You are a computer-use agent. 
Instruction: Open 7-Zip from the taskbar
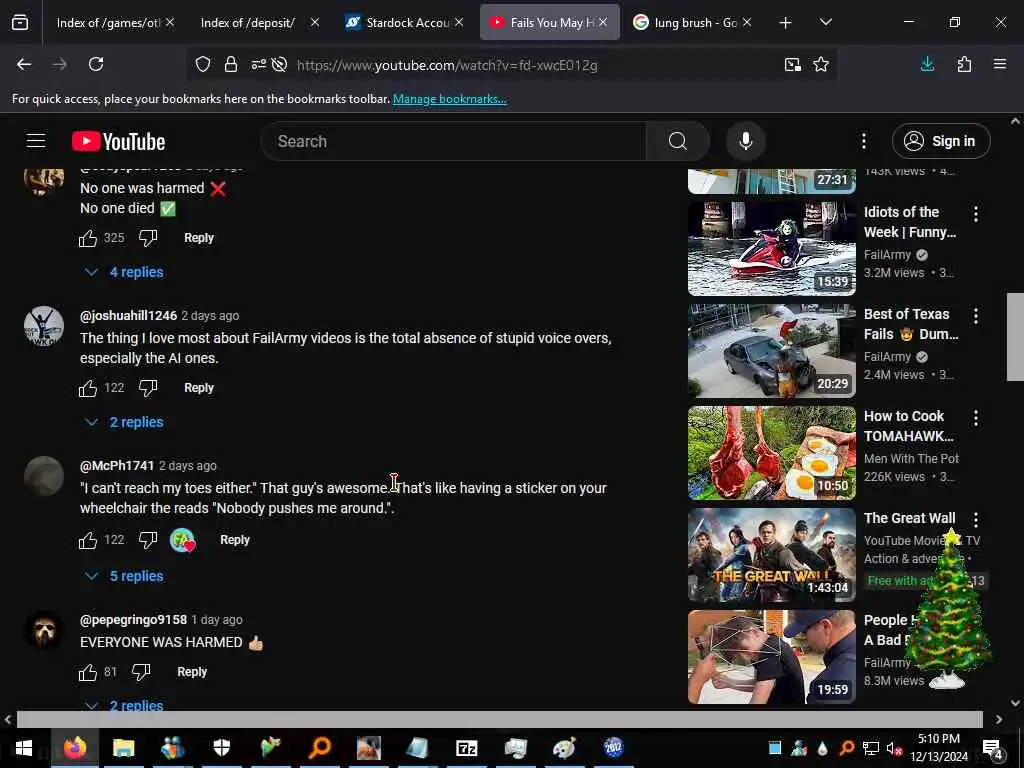466,748
